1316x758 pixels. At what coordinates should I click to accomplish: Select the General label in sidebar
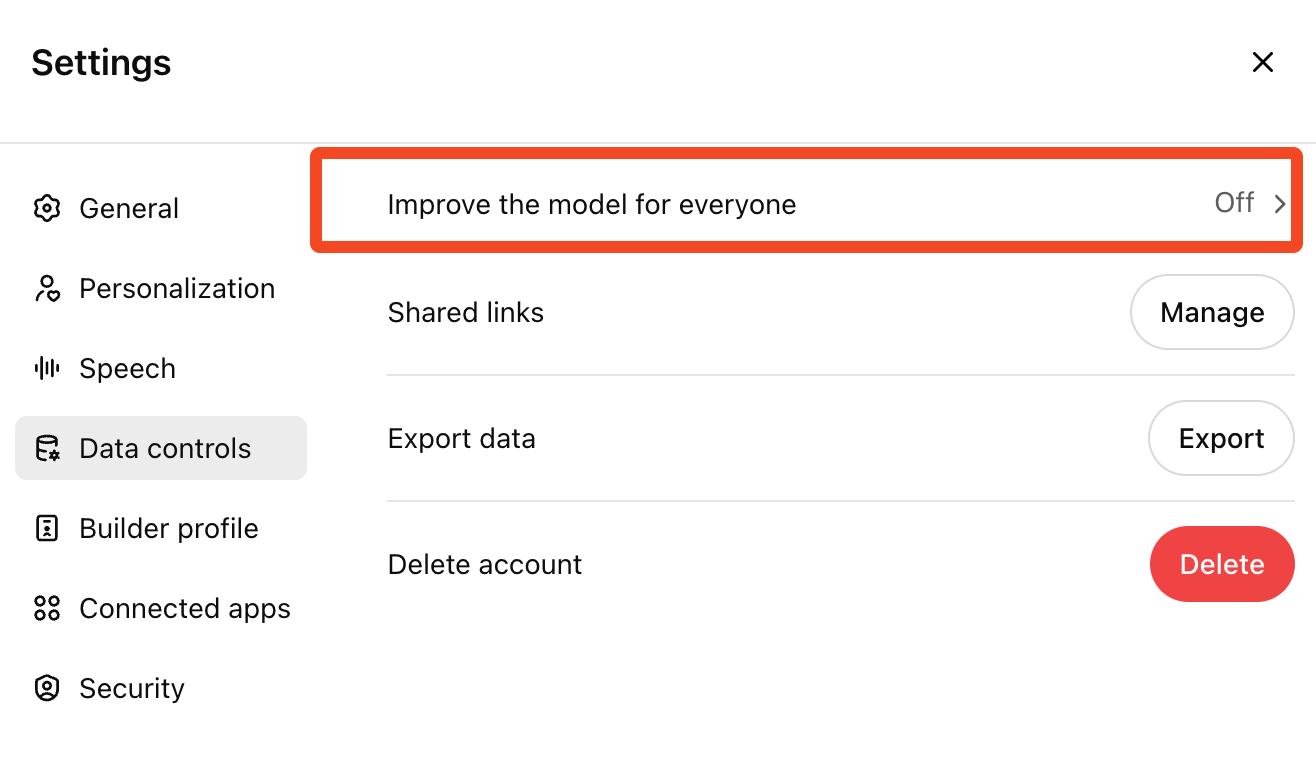(x=129, y=208)
